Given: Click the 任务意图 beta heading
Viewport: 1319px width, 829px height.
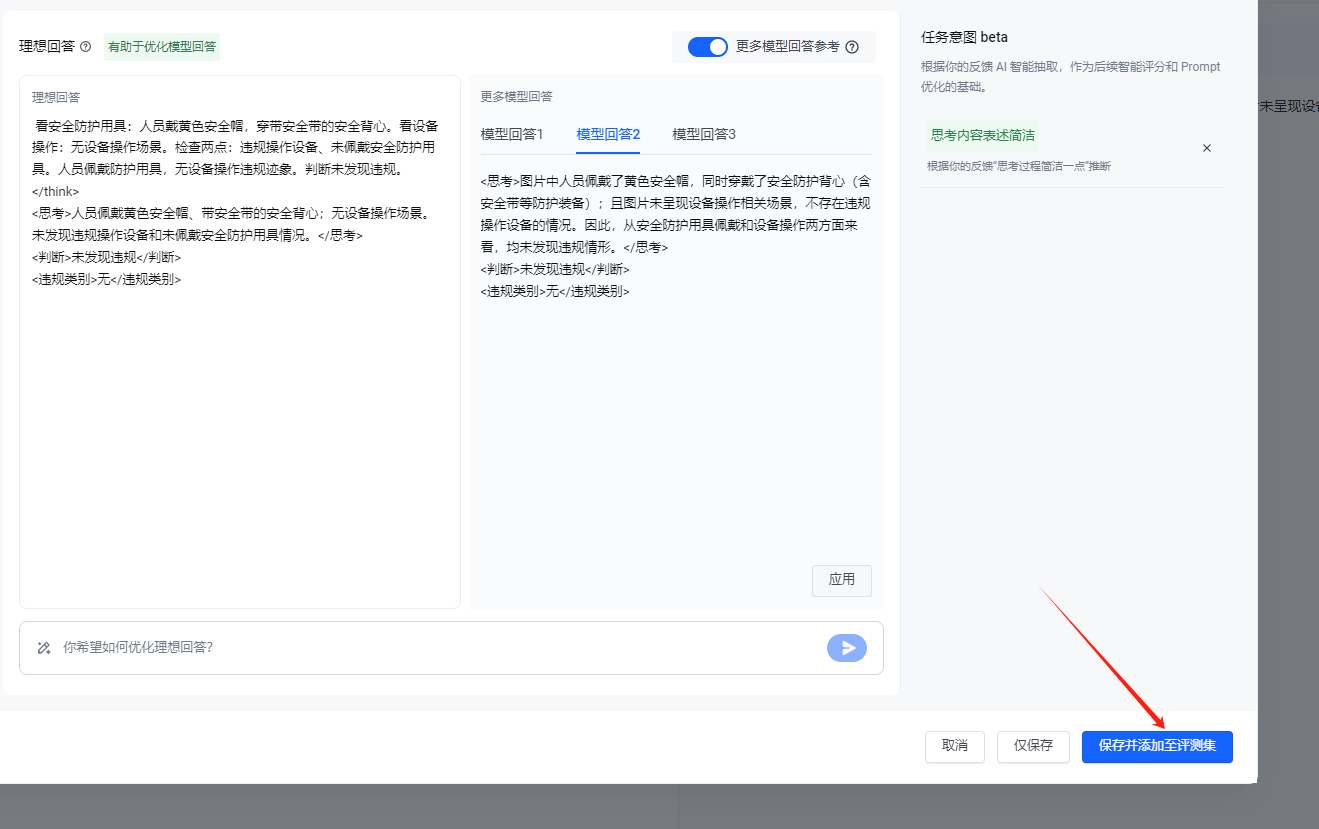Looking at the screenshot, I should click(x=964, y=38).
